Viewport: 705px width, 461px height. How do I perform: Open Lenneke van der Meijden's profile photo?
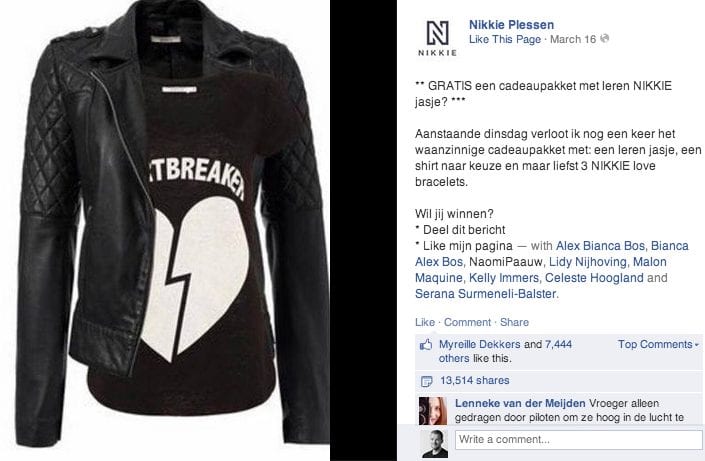(x=433, y=411)
